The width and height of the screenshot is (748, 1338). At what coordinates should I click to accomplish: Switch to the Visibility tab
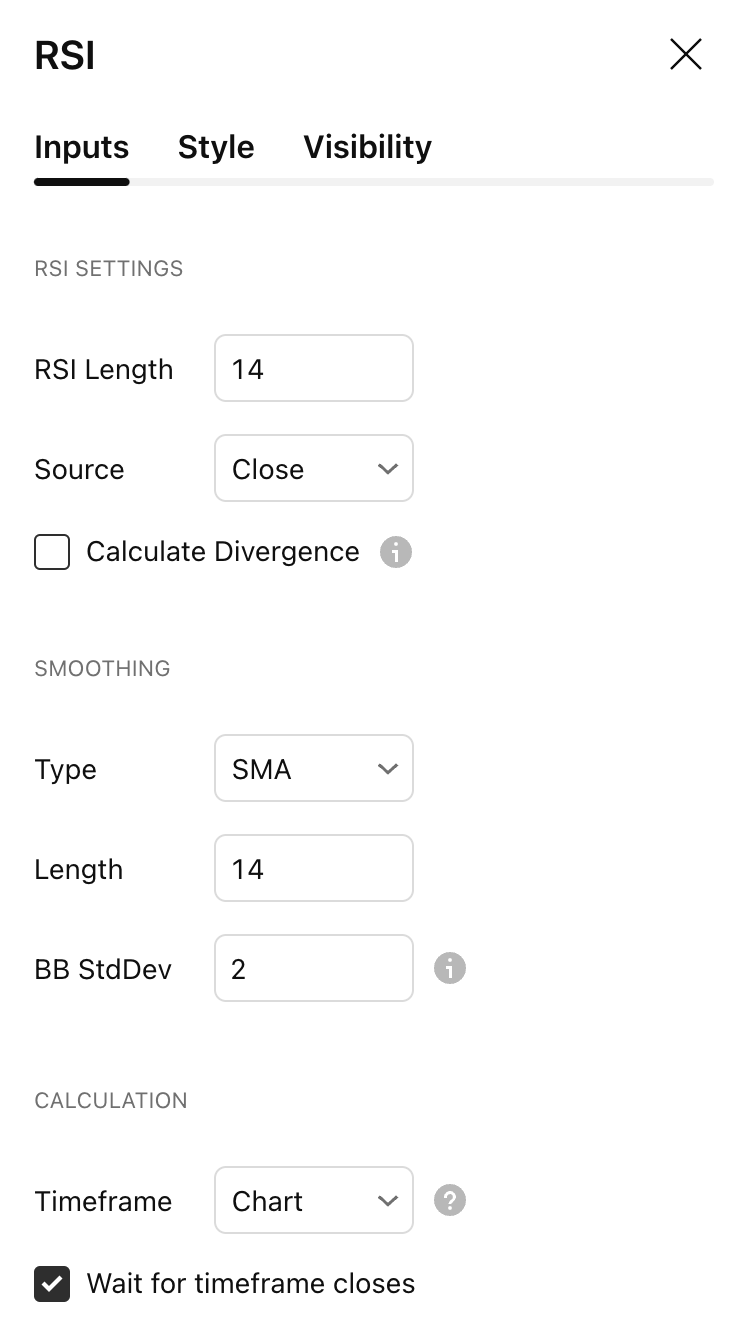pos(367,147)
